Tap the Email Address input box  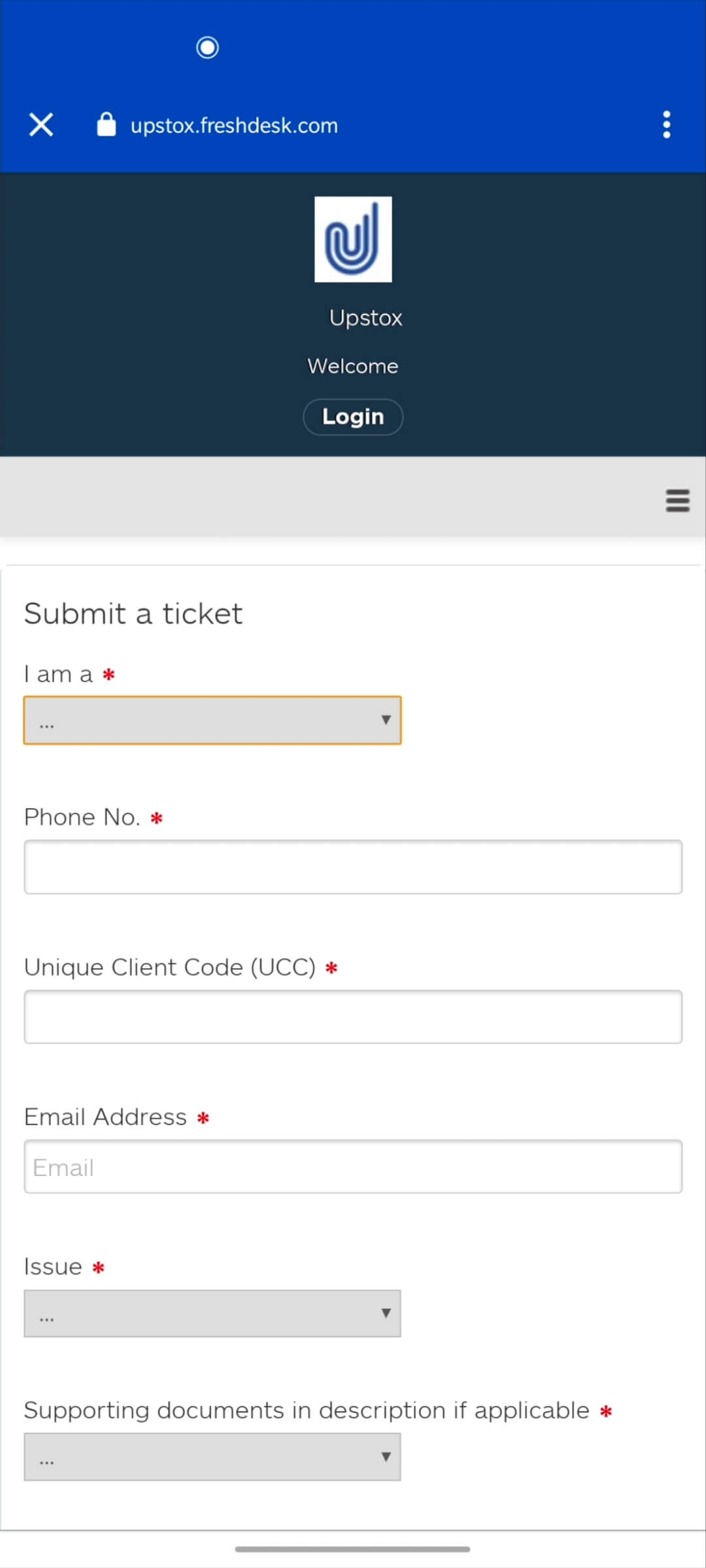coord(353,1167)
